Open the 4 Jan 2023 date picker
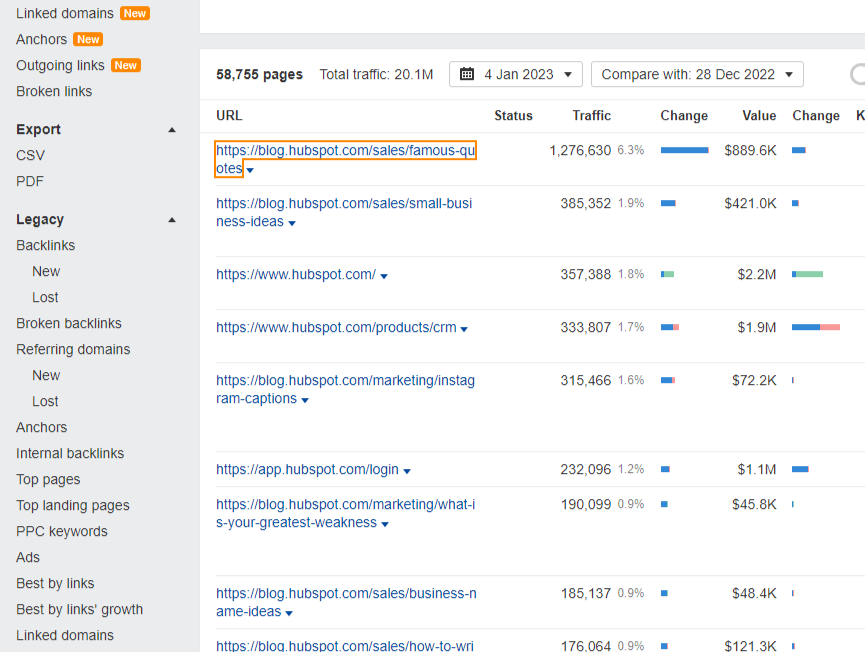Viewport: 865px width, 652px height. [x=516, y=74]
